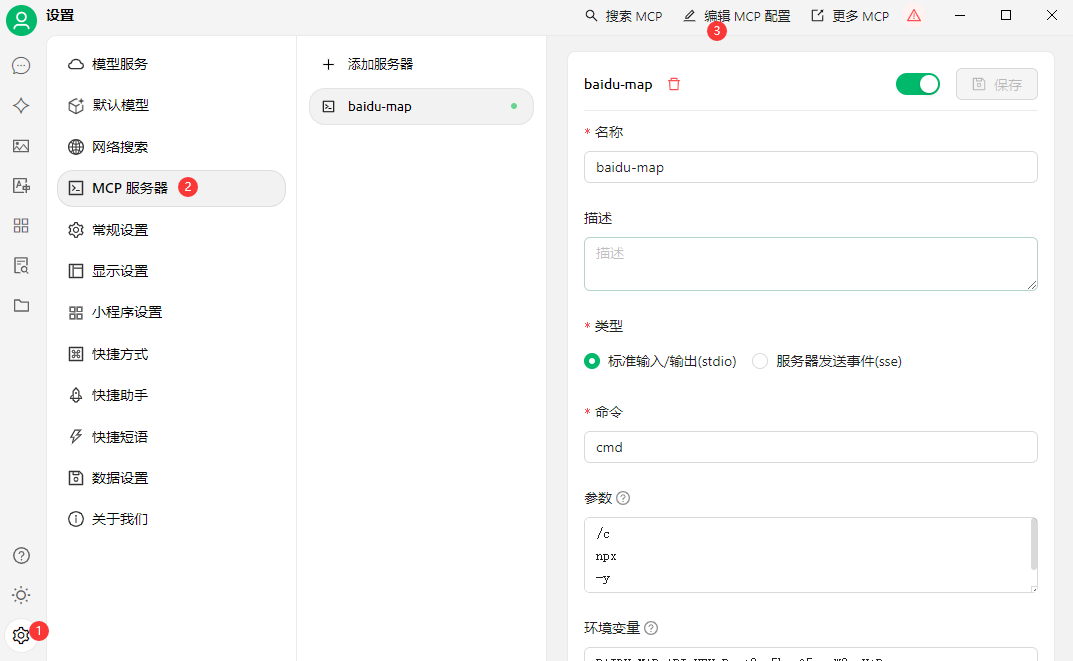Open 小程序设置 settings section
The height and width of the screenshot is (661, 1073).
click(171, 313)
